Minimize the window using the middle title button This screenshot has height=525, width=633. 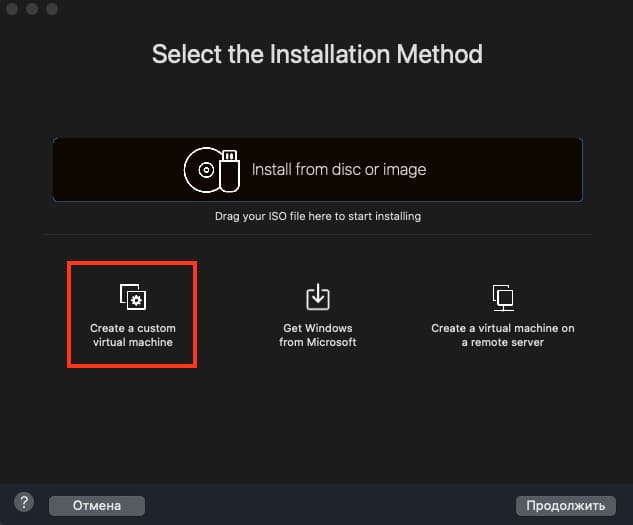coord(33,9)
